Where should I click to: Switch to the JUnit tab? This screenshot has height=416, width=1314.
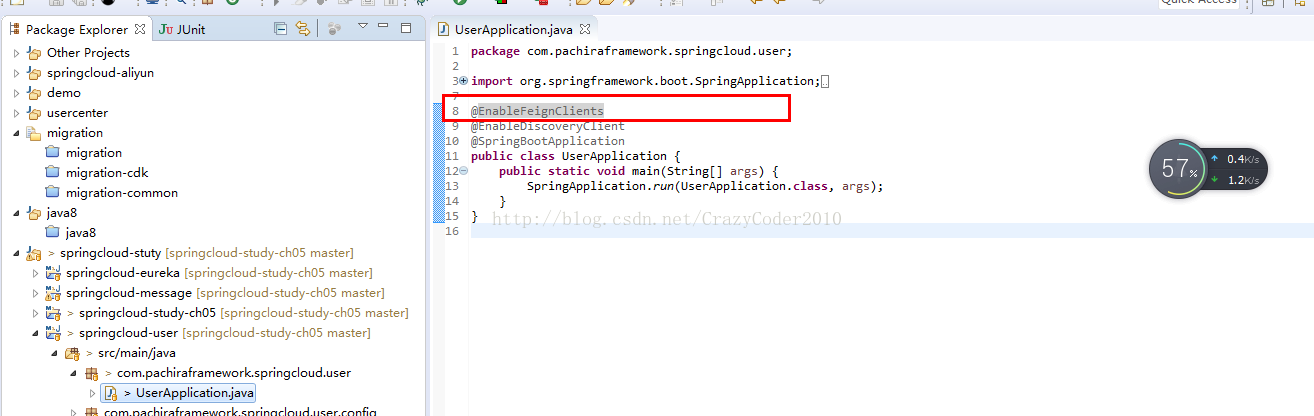point(182,29)
